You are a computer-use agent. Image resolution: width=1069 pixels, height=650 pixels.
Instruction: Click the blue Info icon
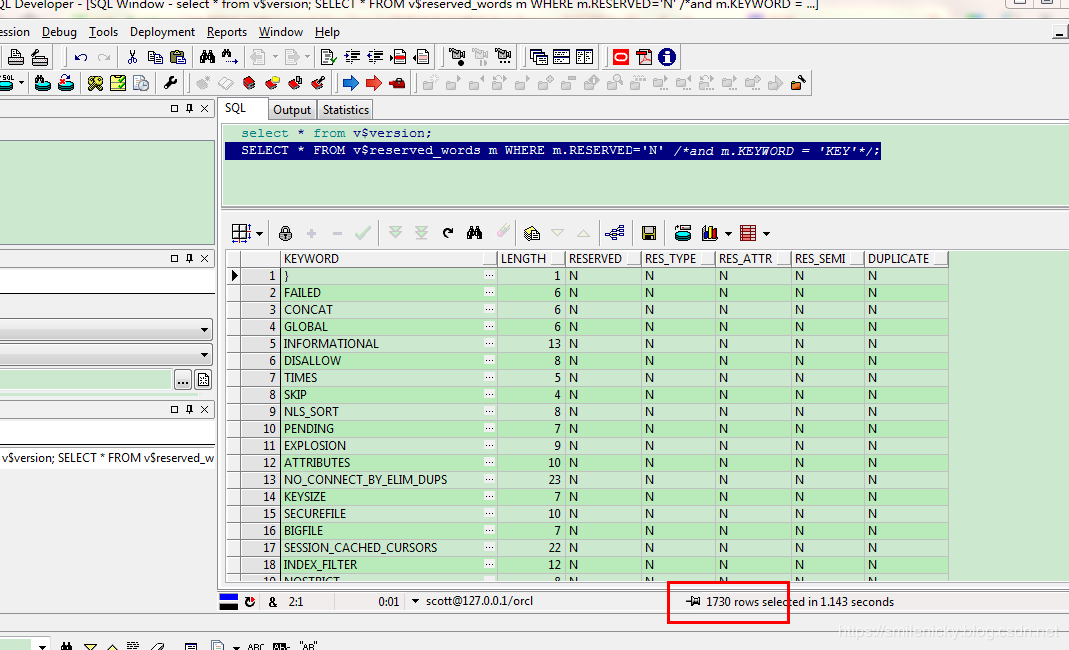click(667, 57)
